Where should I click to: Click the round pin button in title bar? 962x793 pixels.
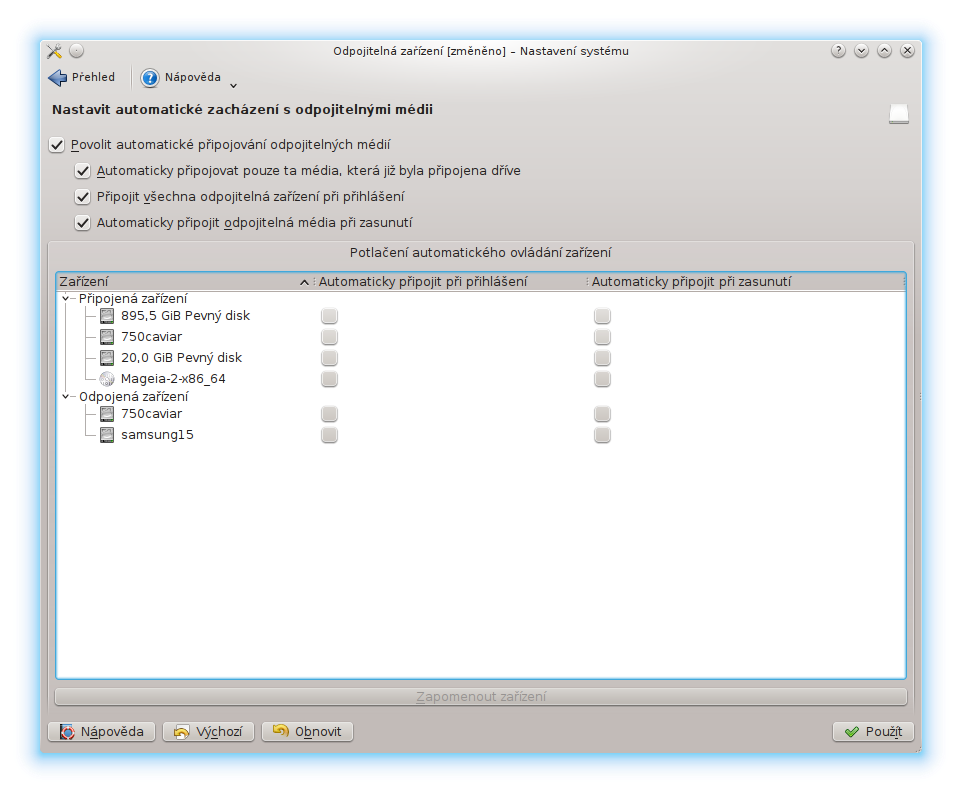pyautogui.click(x=77, y=51)
